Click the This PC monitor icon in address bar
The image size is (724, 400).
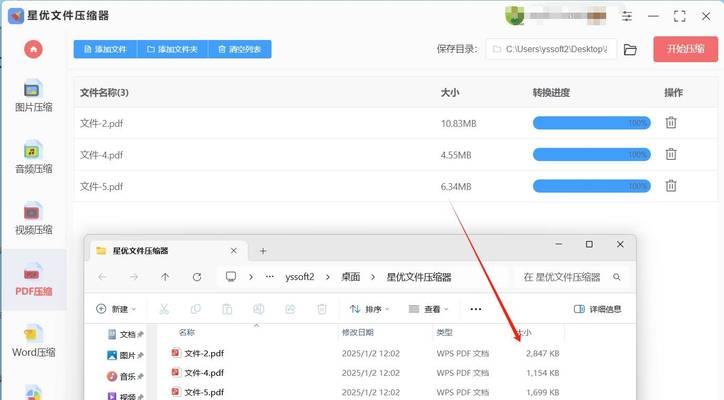231,277
